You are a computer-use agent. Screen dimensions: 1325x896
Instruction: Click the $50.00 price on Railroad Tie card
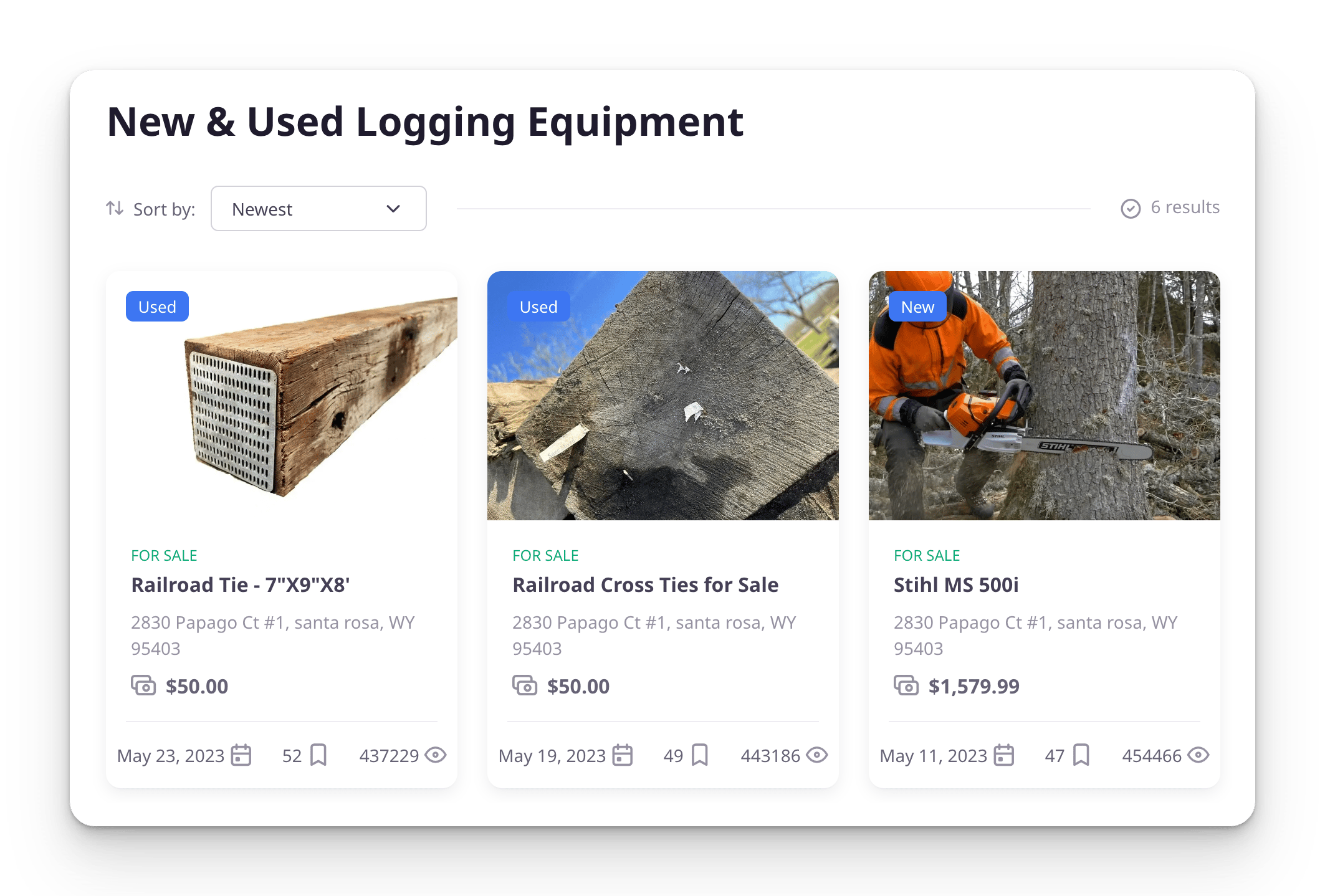[197, 687]
